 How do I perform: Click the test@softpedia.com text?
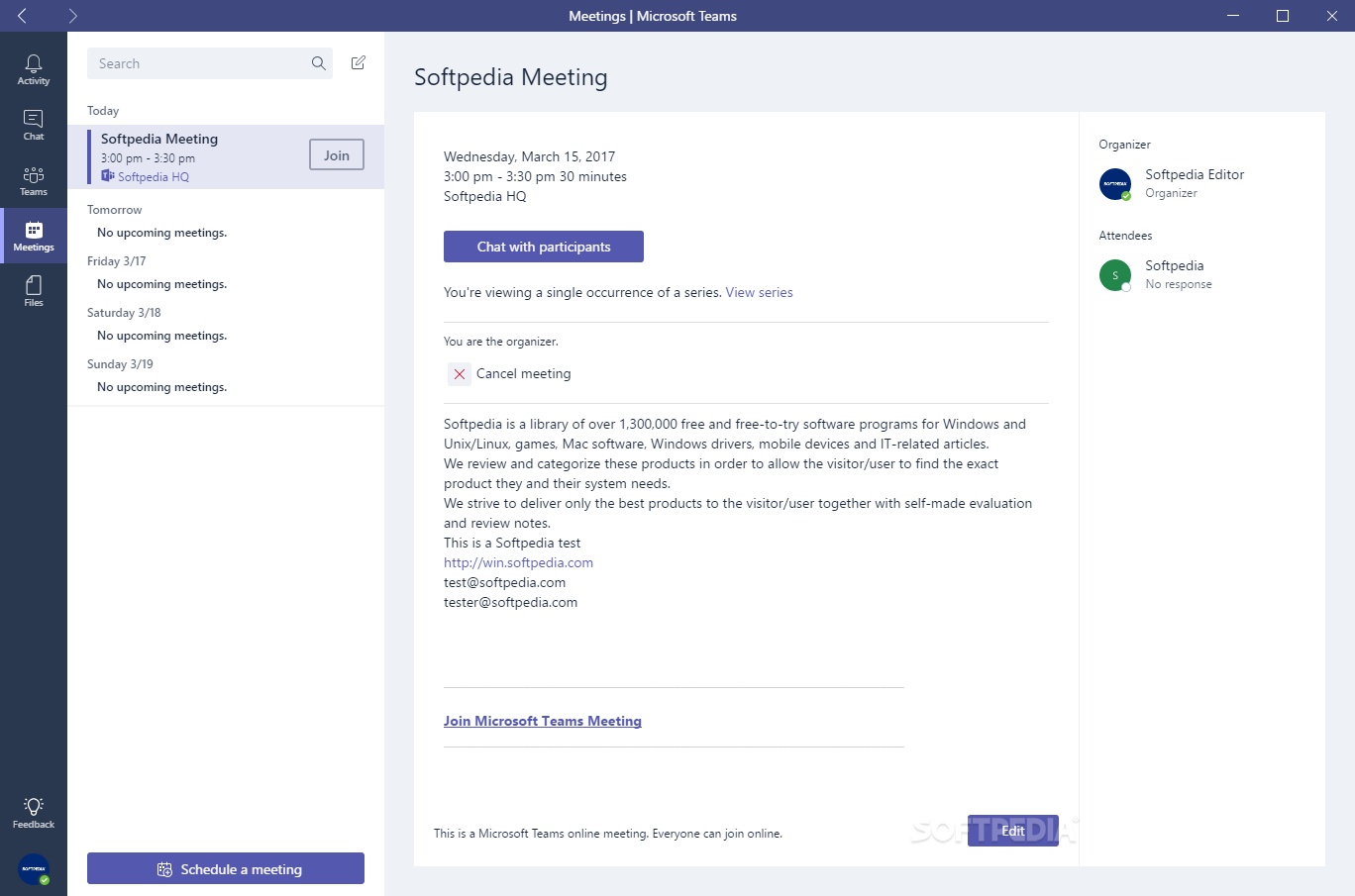504,582
